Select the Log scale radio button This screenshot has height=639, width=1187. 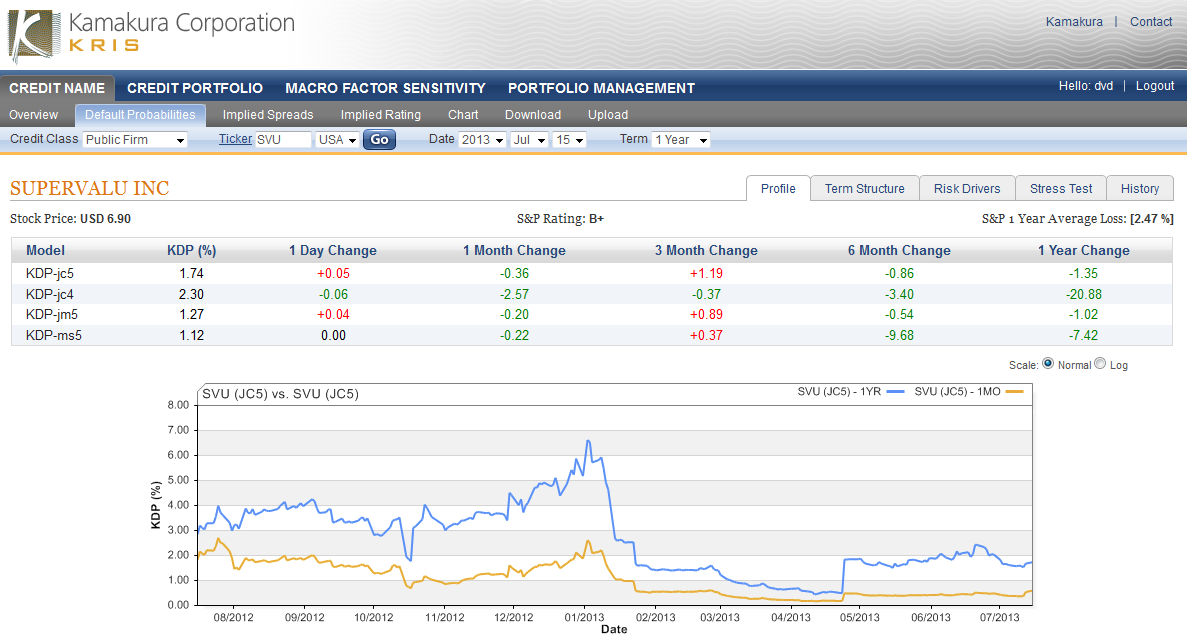(x=1100, y=363)
